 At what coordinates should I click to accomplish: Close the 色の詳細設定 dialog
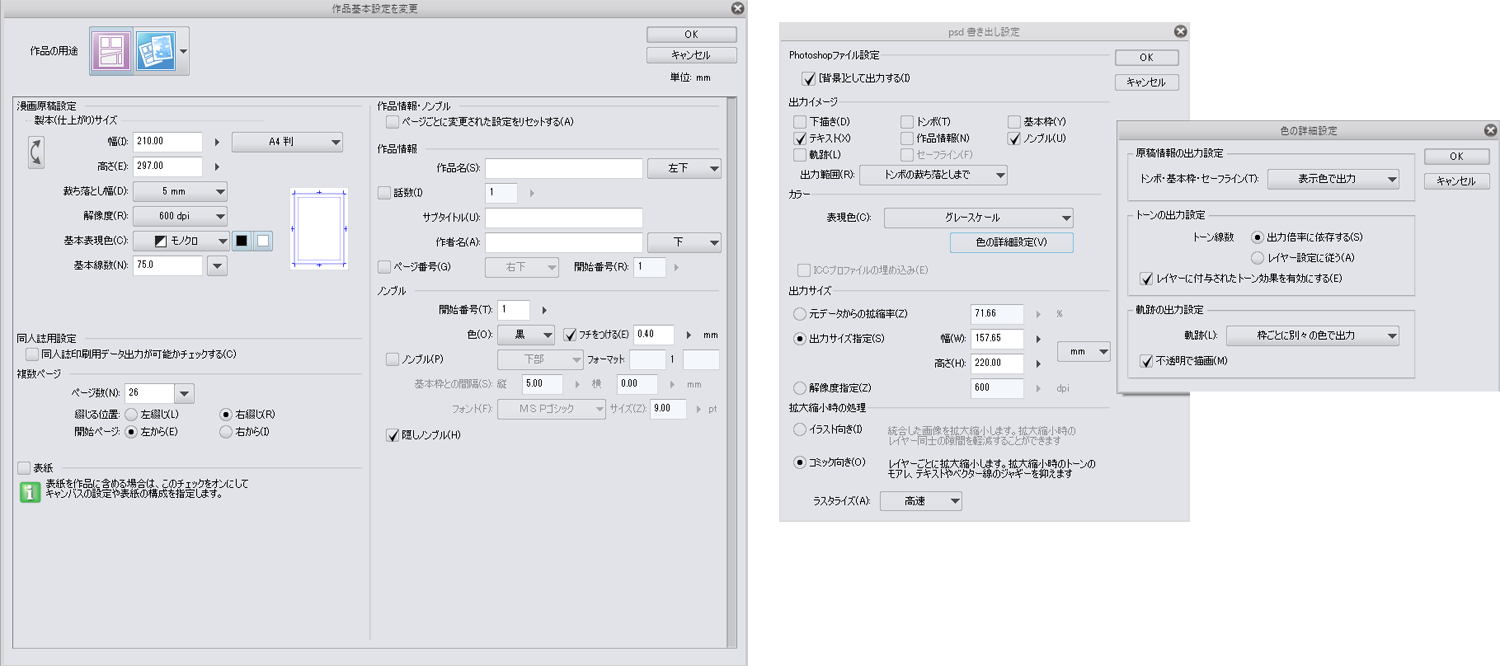1491,130
